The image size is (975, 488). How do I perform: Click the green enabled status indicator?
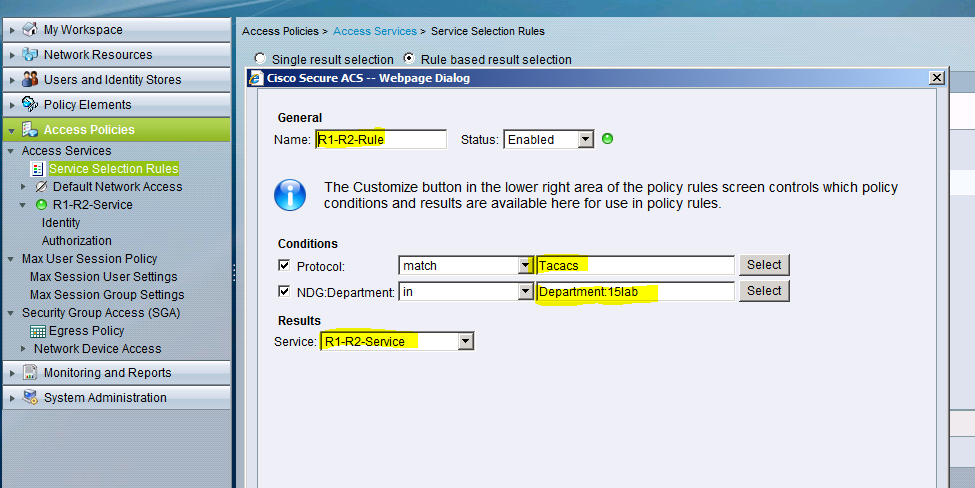click(608, 139)
